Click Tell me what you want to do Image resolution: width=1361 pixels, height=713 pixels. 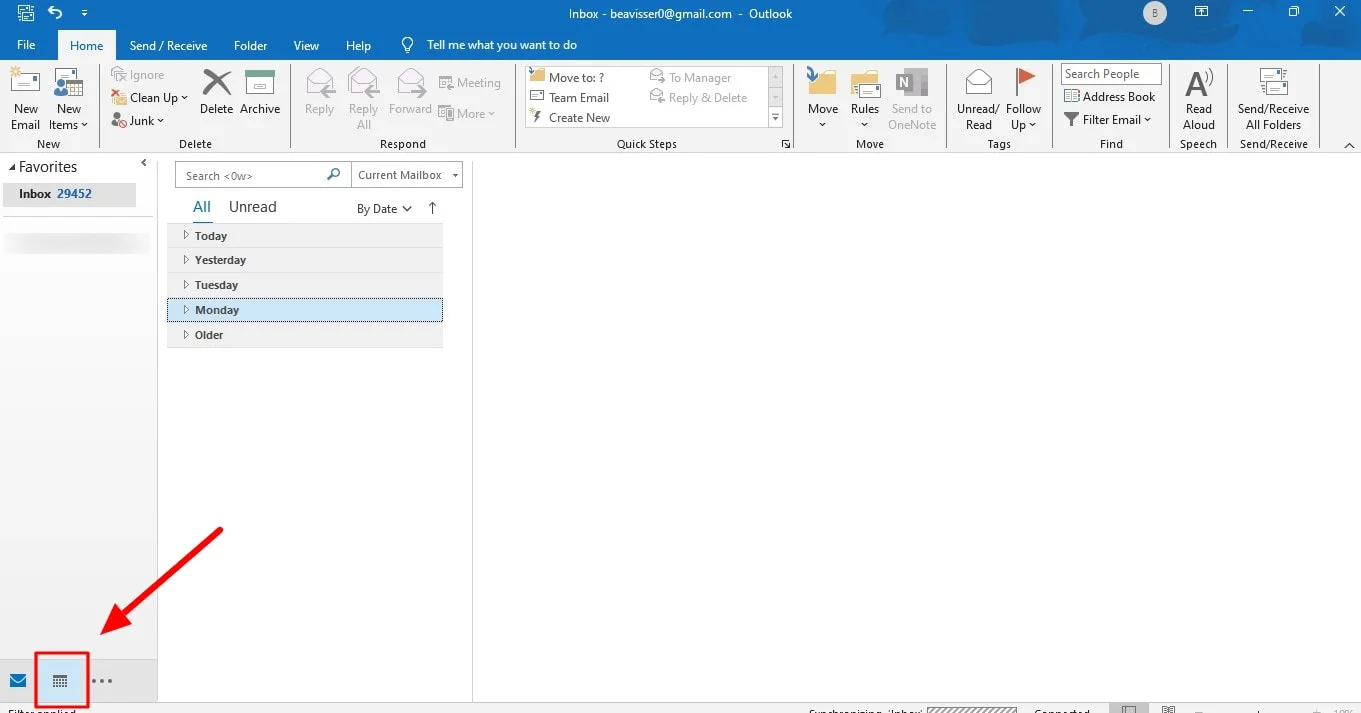[489, 45]
